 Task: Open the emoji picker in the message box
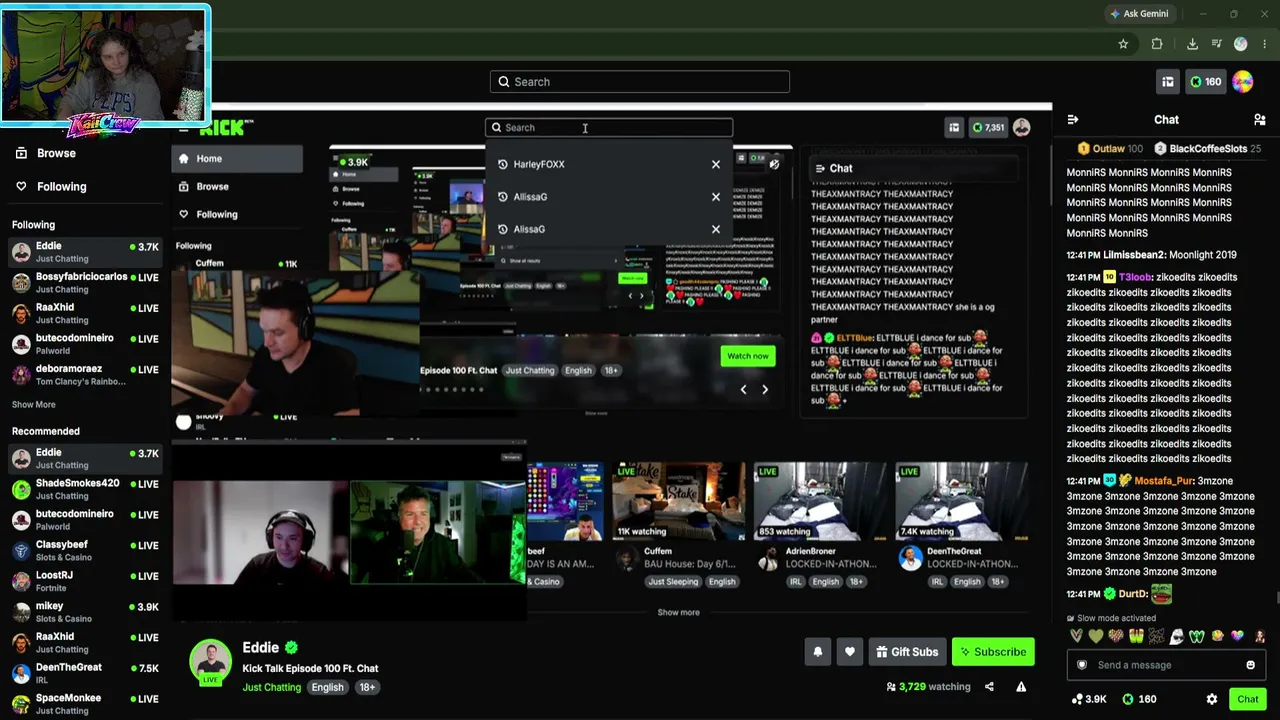click(1250, 665)
